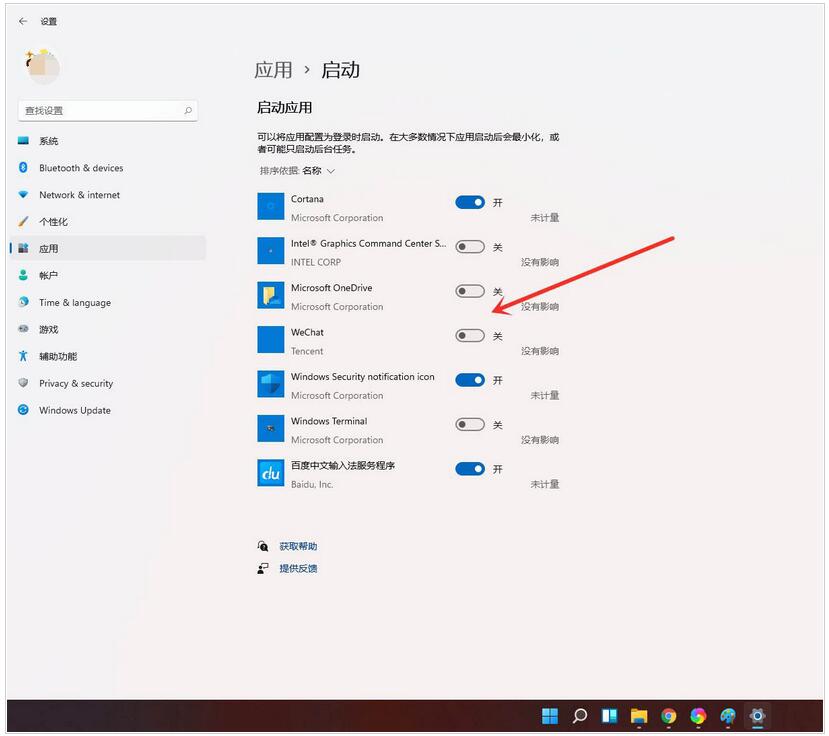
Task: Open Bluetooth & devices settings
Action: pyautogui.click(x=108, y=168)
